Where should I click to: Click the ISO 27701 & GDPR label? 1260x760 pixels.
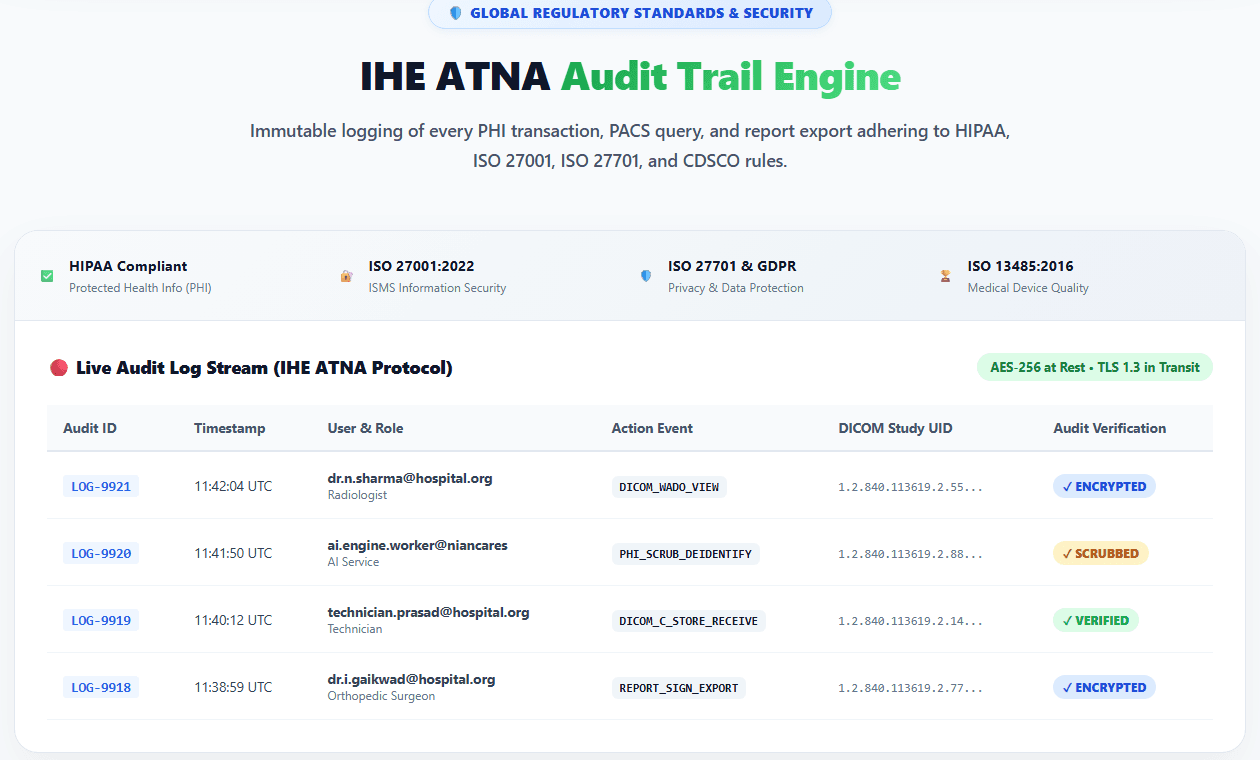click(732, 266)
